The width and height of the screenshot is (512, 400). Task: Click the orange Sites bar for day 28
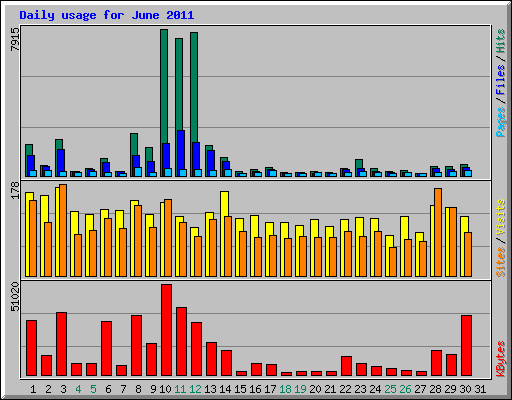pyautogui.click(x=438, y=232)
